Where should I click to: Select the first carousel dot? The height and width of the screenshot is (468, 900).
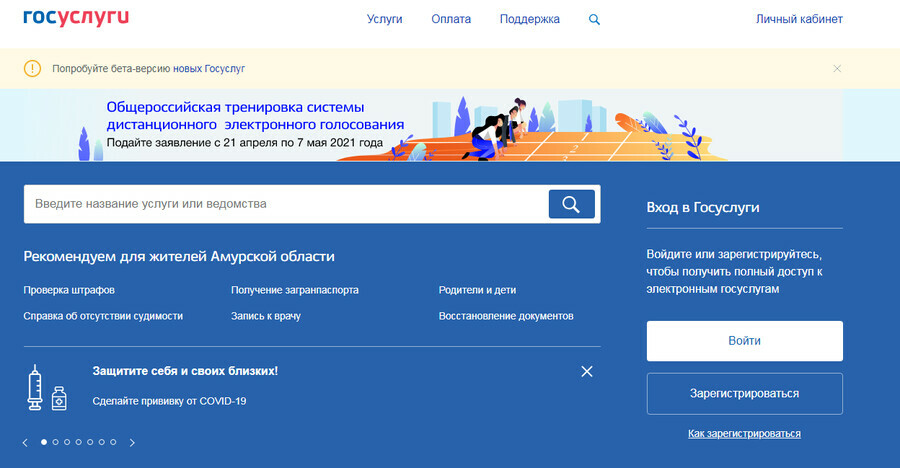(x=44, y=442)
